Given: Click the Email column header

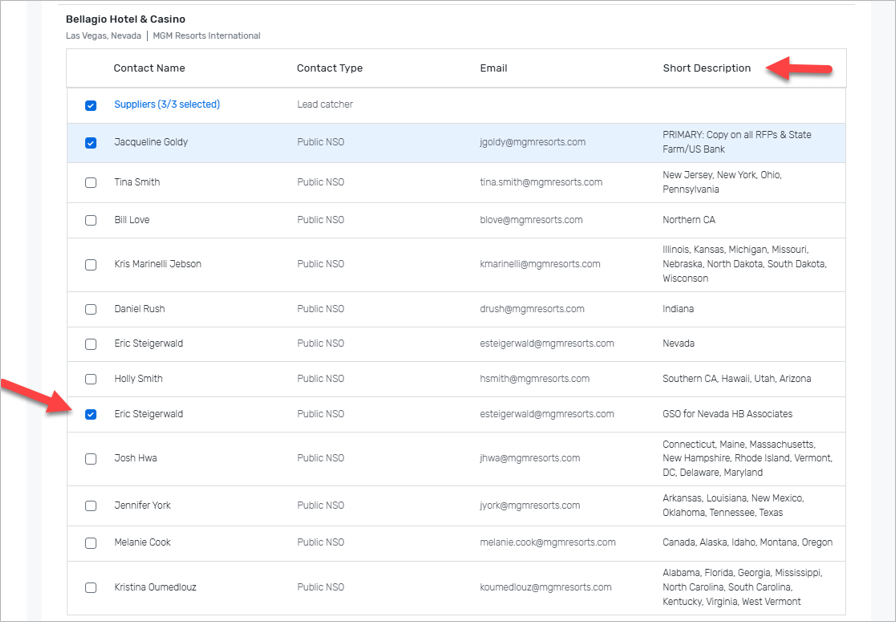Looking at the screenshot, I should click(x=493, y=69).
